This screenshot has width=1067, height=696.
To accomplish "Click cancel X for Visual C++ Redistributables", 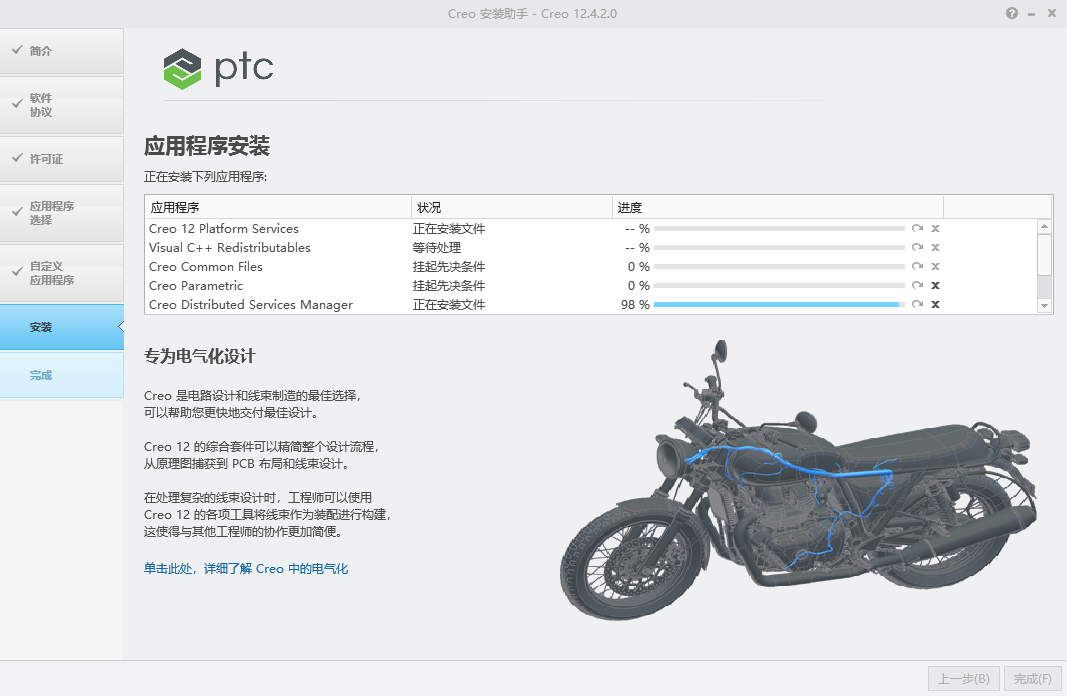I will [x=935, y=248].
